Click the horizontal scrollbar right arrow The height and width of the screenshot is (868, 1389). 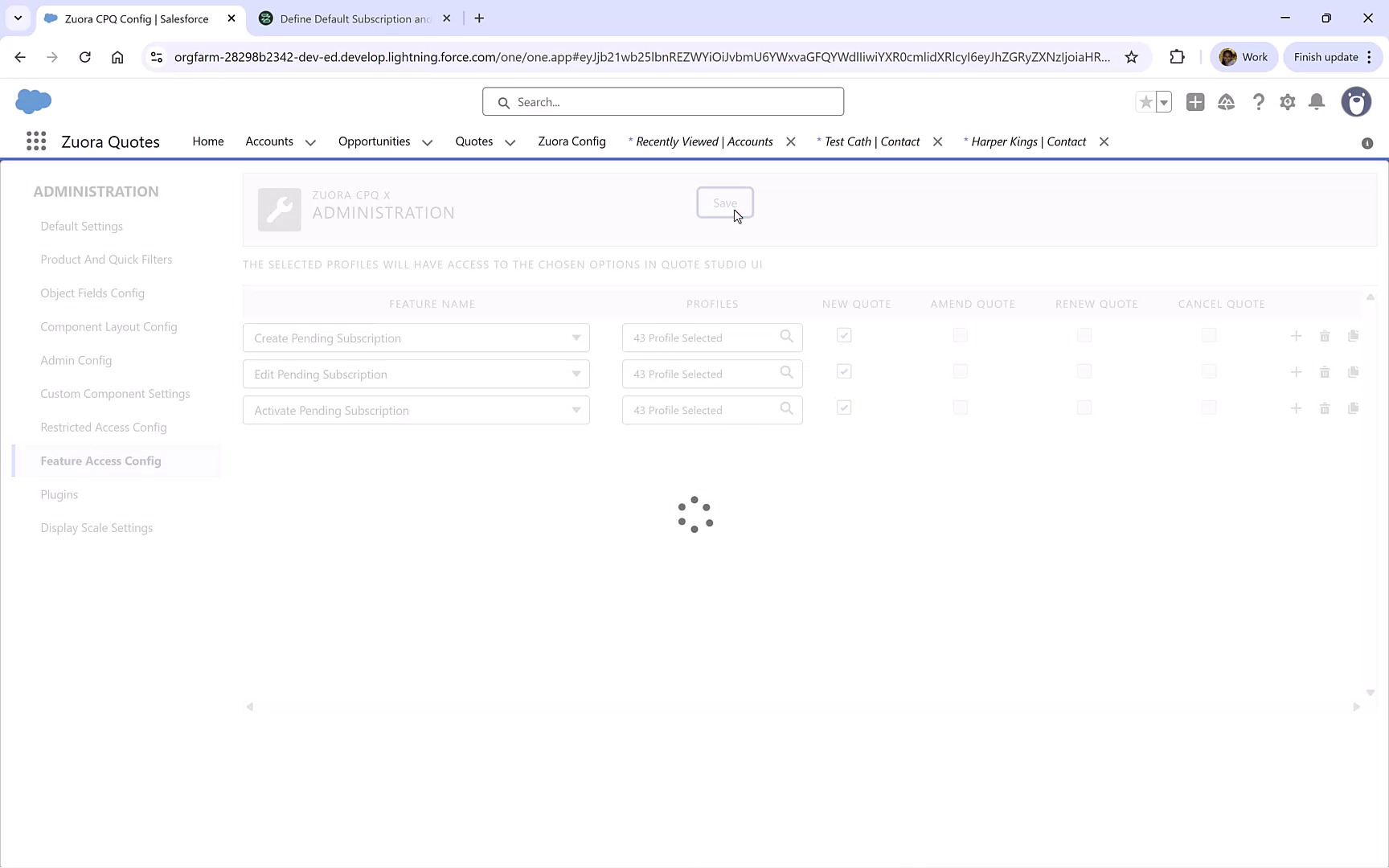click(x=1356, y=706)
